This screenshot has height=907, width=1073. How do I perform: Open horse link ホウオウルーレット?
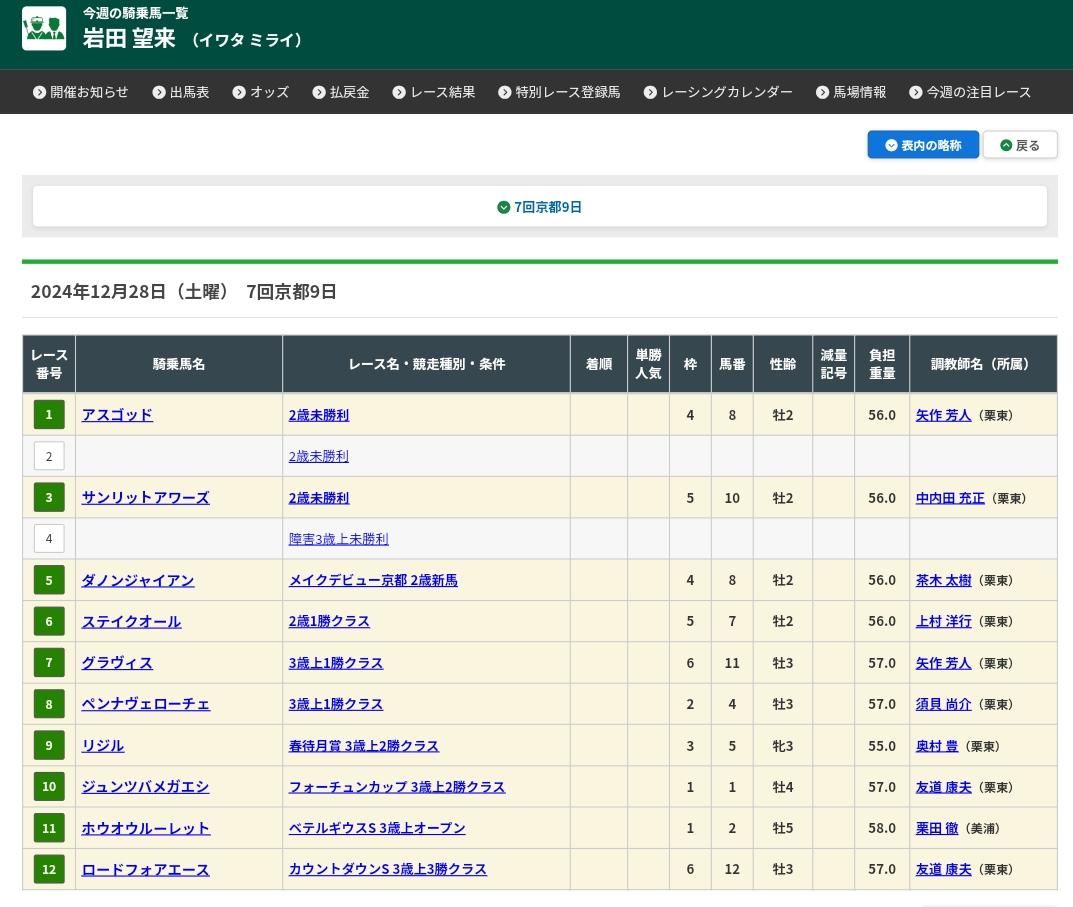click(x=145, y=828)
